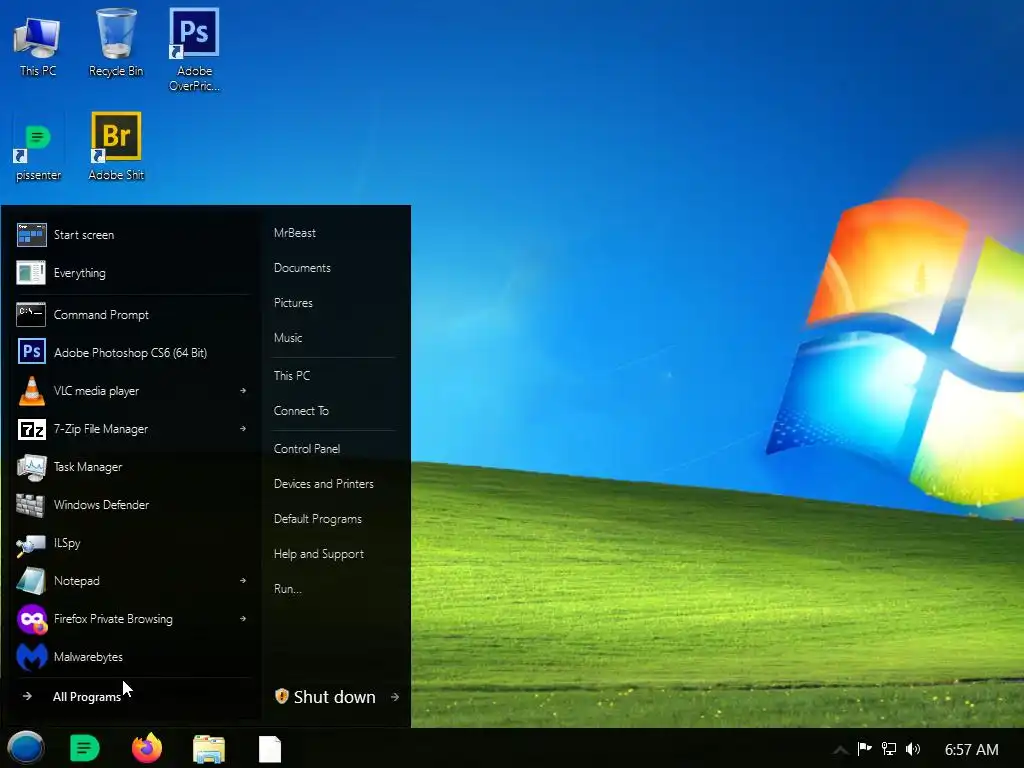Open the Recycle Bin desktop icon
Image resolution: width=1024 pixels, height=768 pixels.
tap(116, 44)
